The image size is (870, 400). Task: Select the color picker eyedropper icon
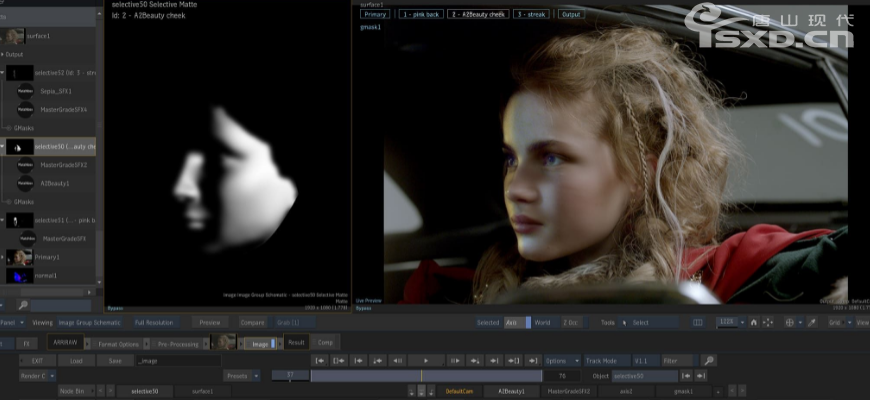tap(811, 323)
